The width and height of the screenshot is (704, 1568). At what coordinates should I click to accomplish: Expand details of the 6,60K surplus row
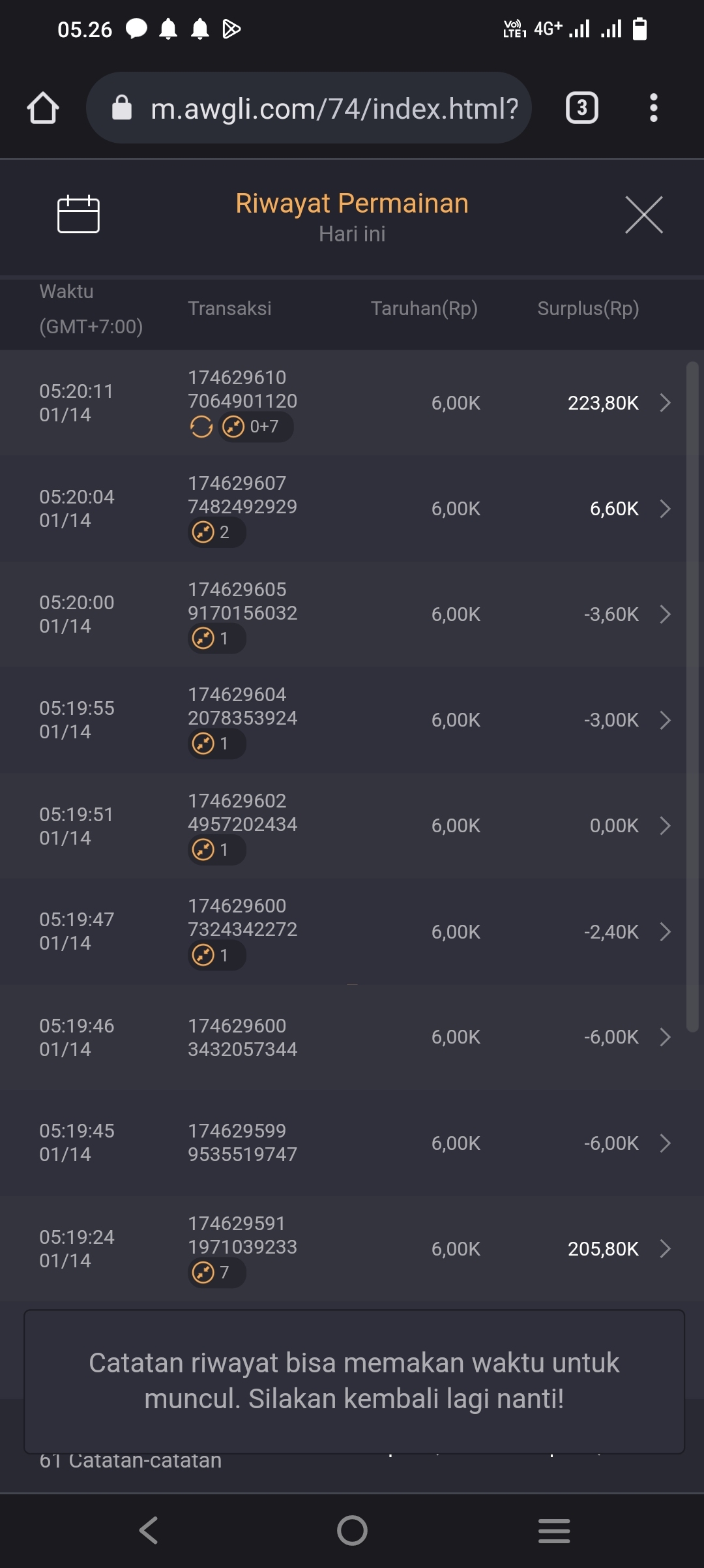(665, 509)
